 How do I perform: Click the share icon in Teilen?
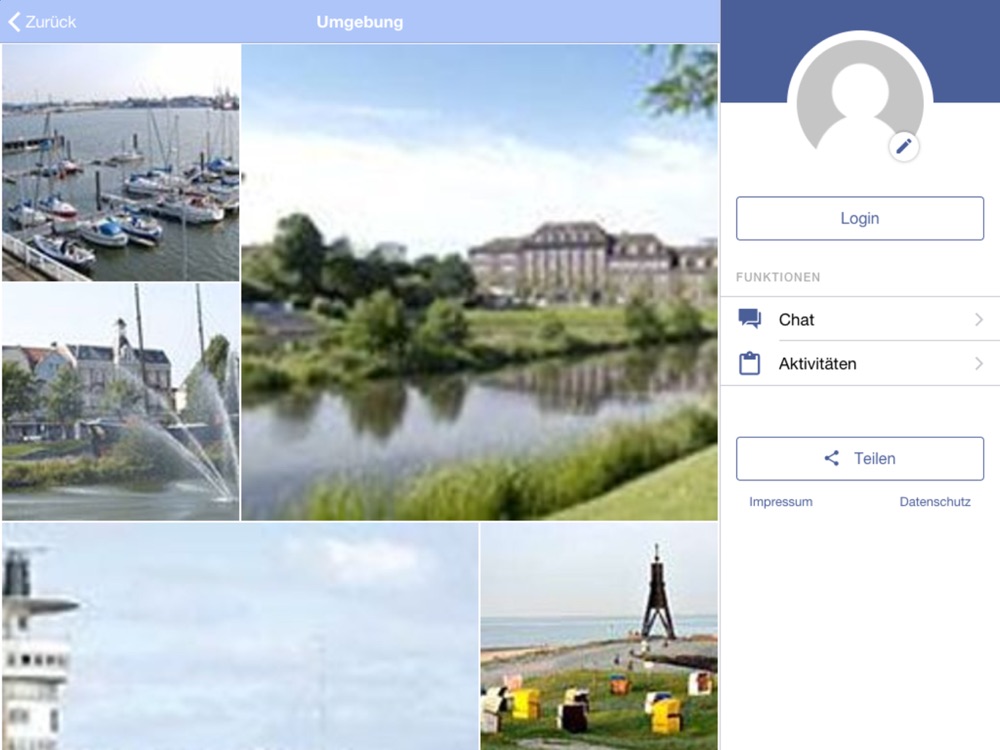coord(832,458)
